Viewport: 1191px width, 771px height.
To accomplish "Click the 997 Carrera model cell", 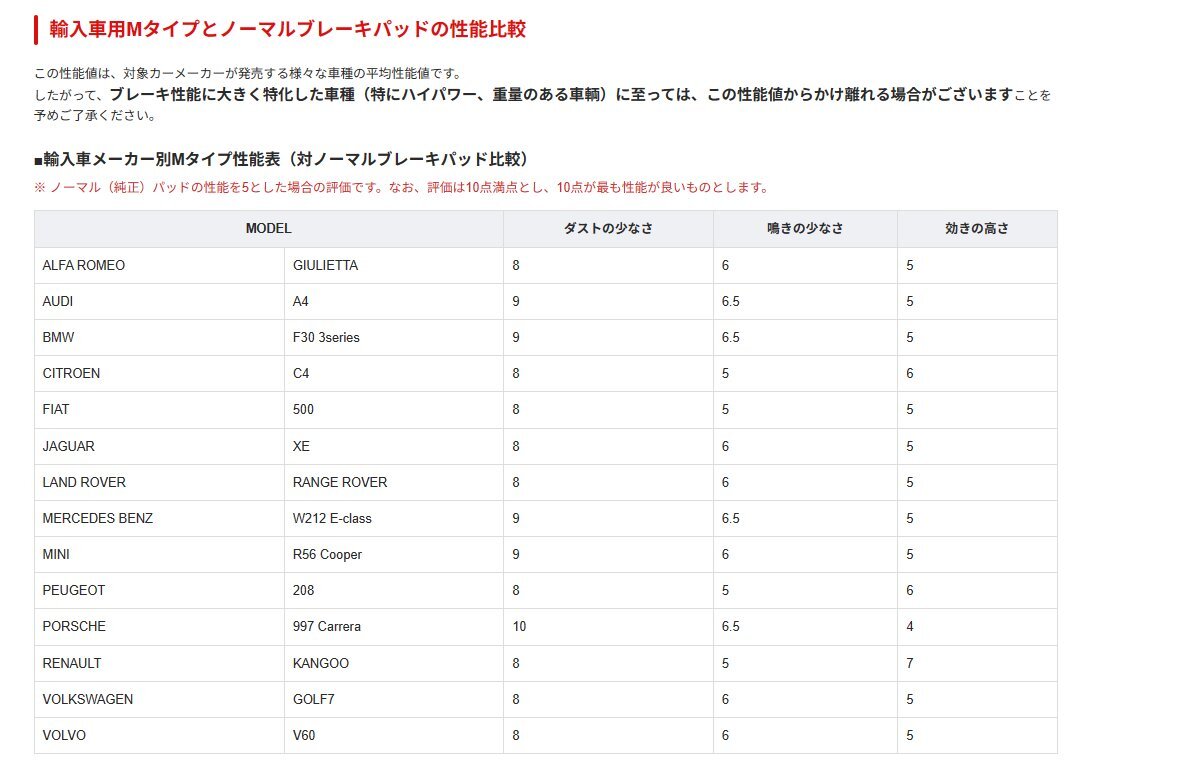I will [327, 627].
